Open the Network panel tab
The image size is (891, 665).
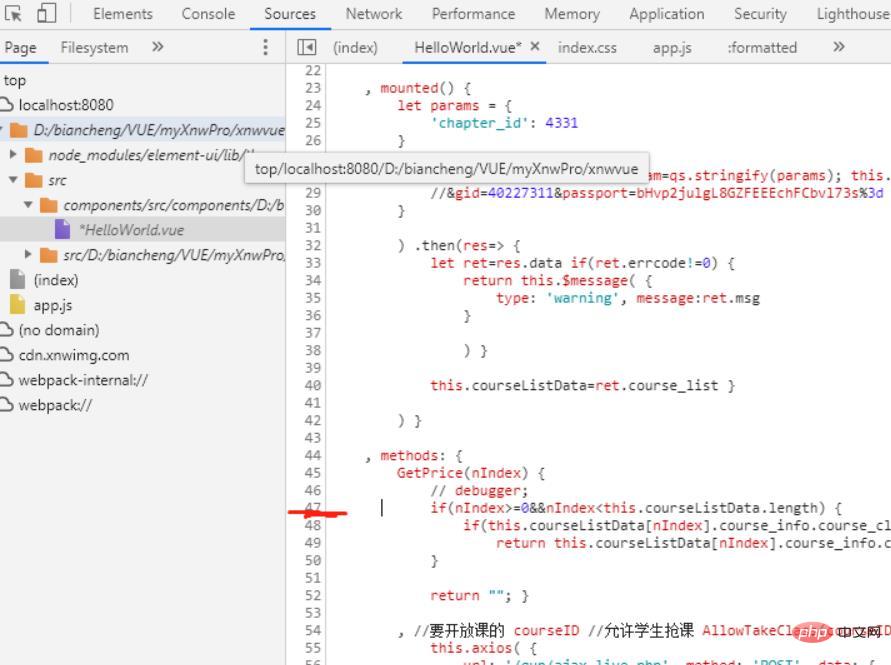coord(373,14)
